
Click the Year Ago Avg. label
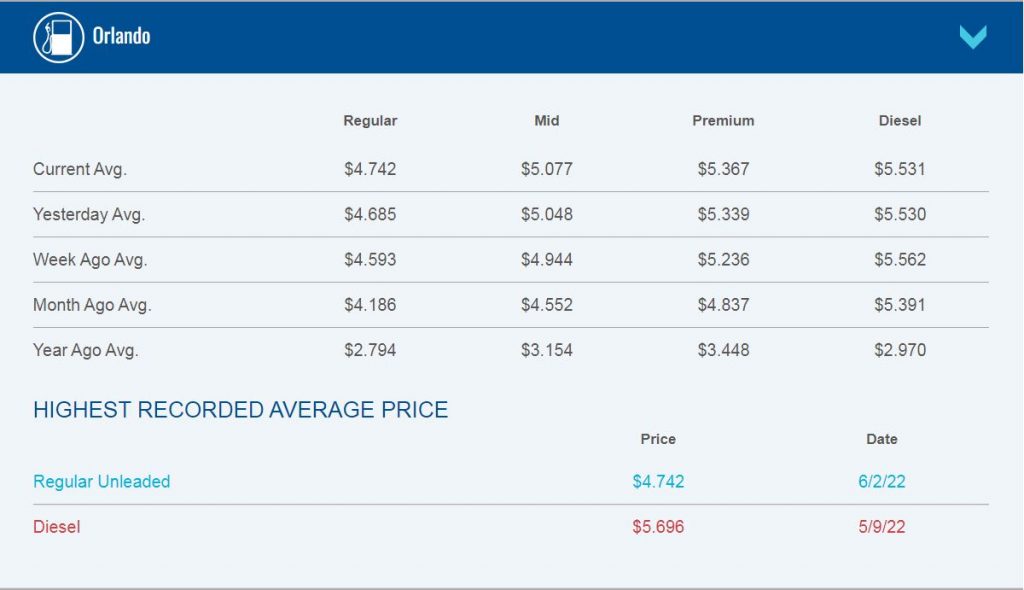tap(86, 350)
